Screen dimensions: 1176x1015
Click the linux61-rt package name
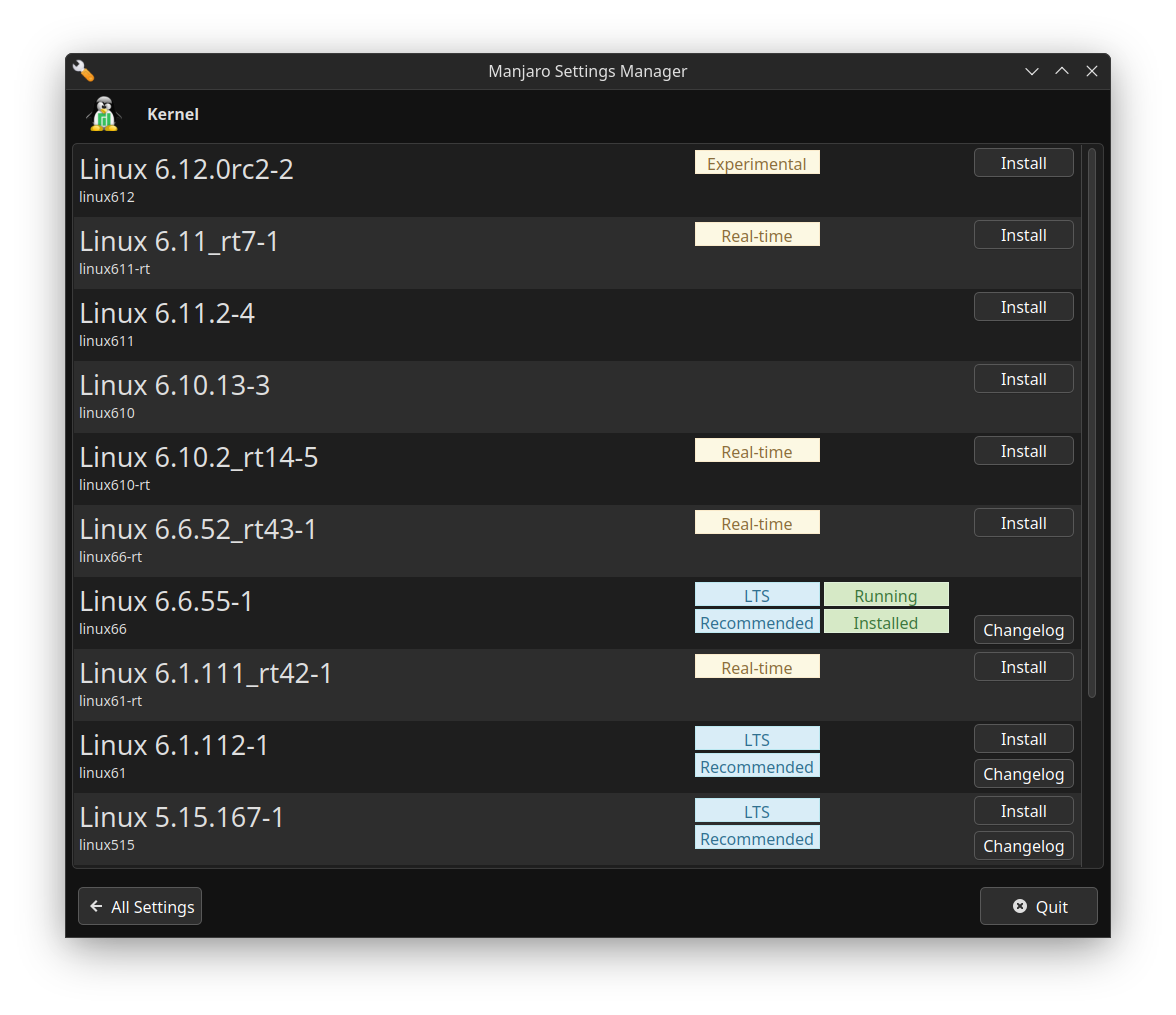click(110, 701)
